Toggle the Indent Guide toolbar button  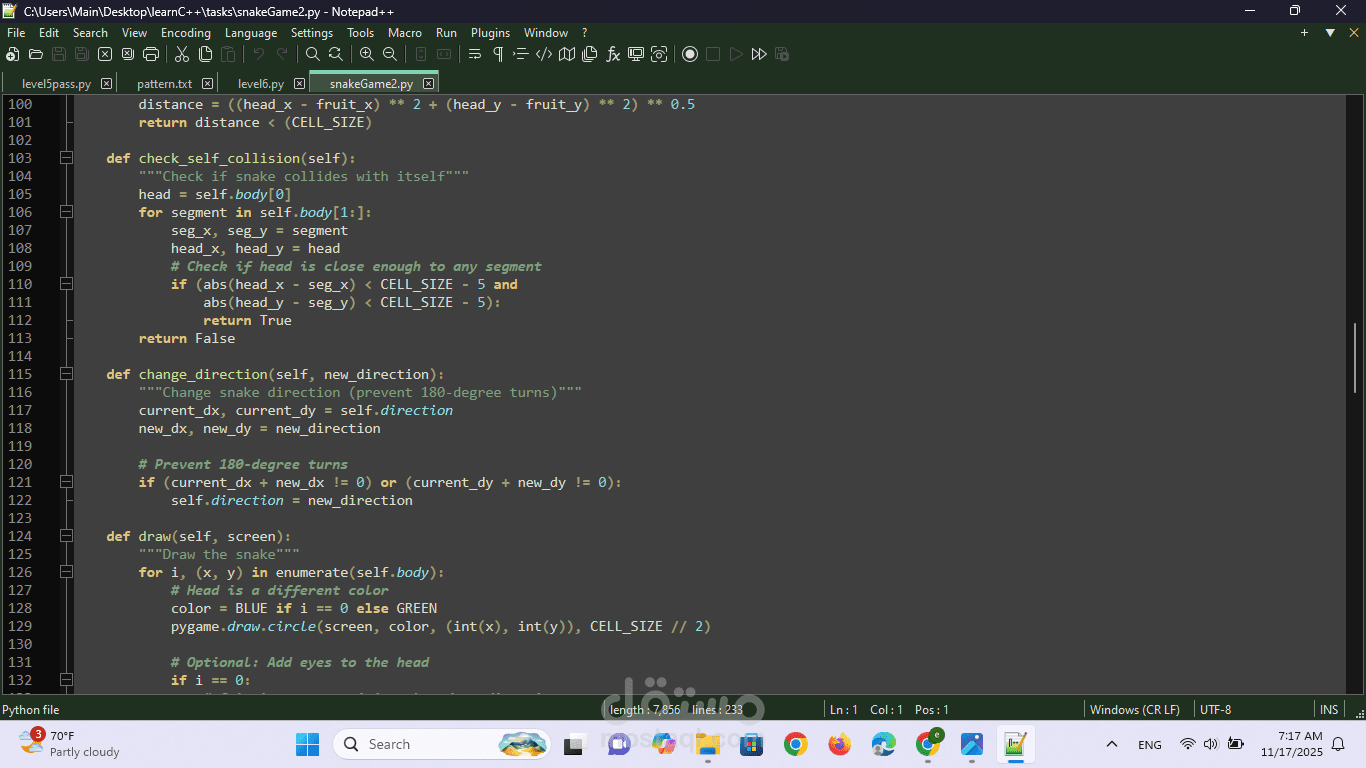[x=521, y=54]
